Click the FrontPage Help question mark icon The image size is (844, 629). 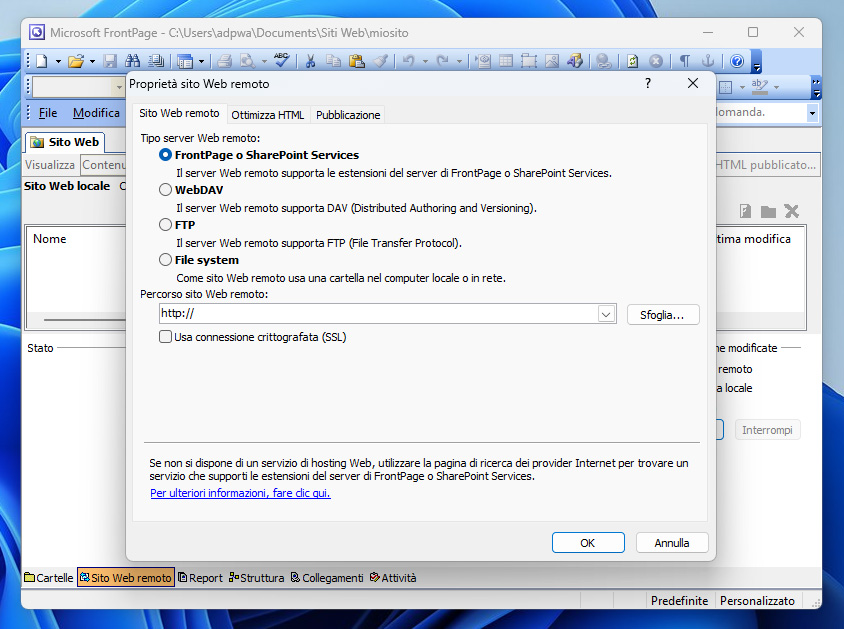737,61
